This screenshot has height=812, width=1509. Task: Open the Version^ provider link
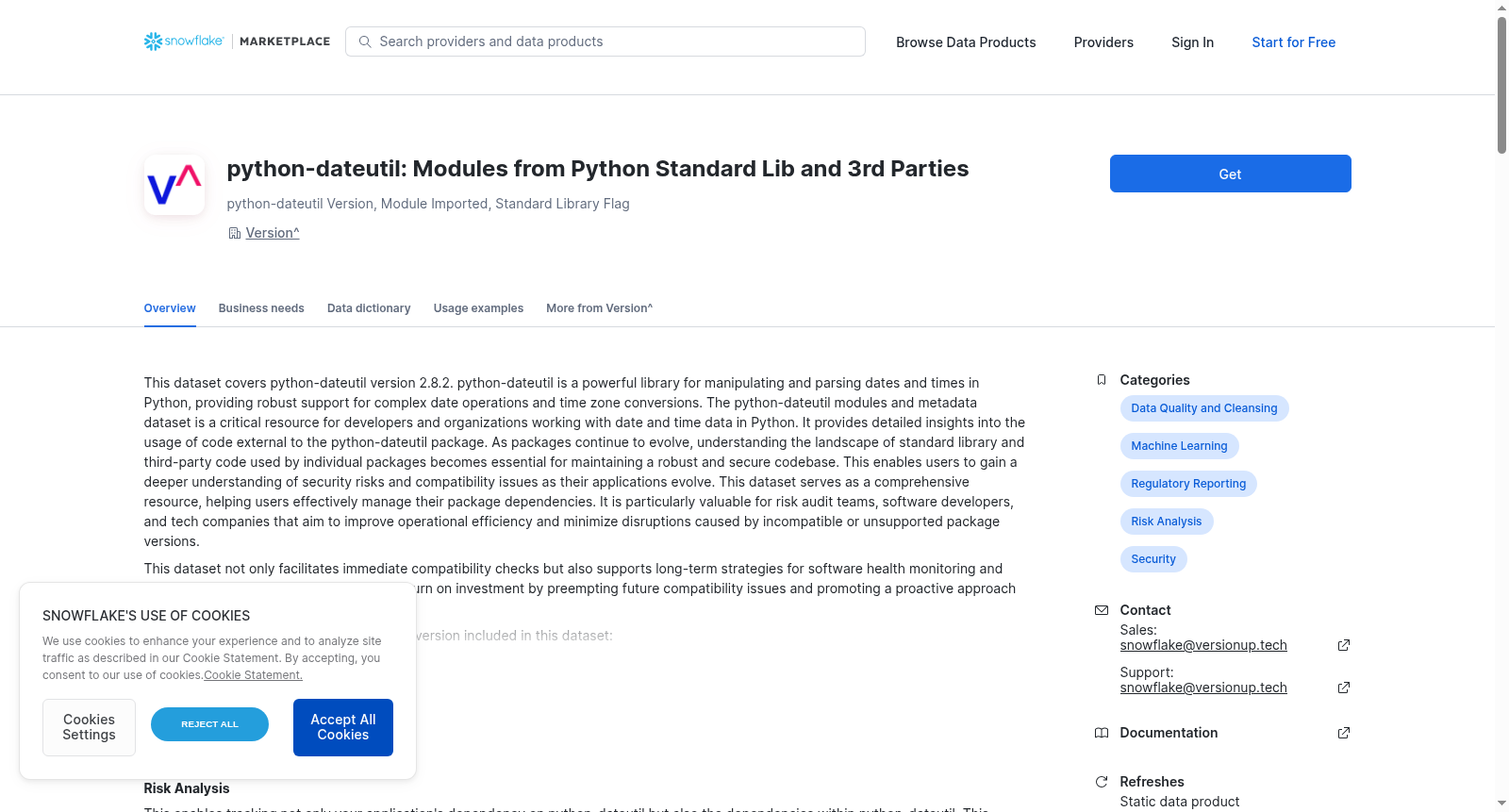click(x=273, y=233)
